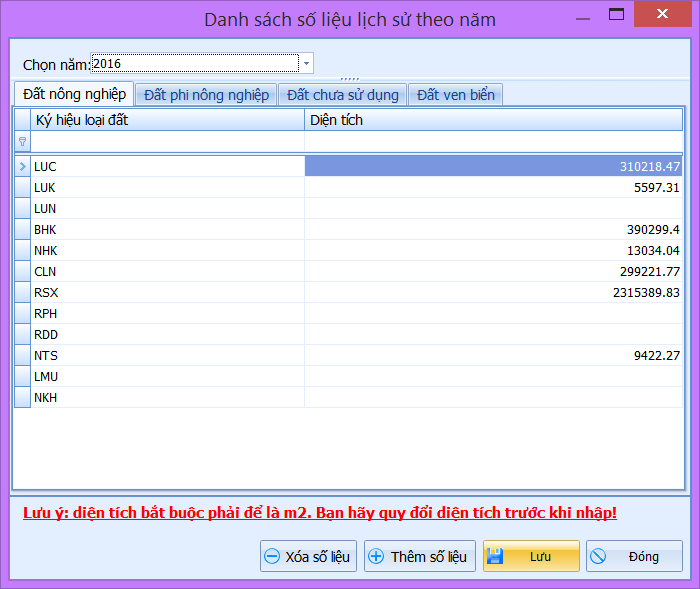The width and height of the screenshot is (700, 589).
Task: Click the Xóa số liệu delete button
Action: pyautogui.click(x=308, y=557)
